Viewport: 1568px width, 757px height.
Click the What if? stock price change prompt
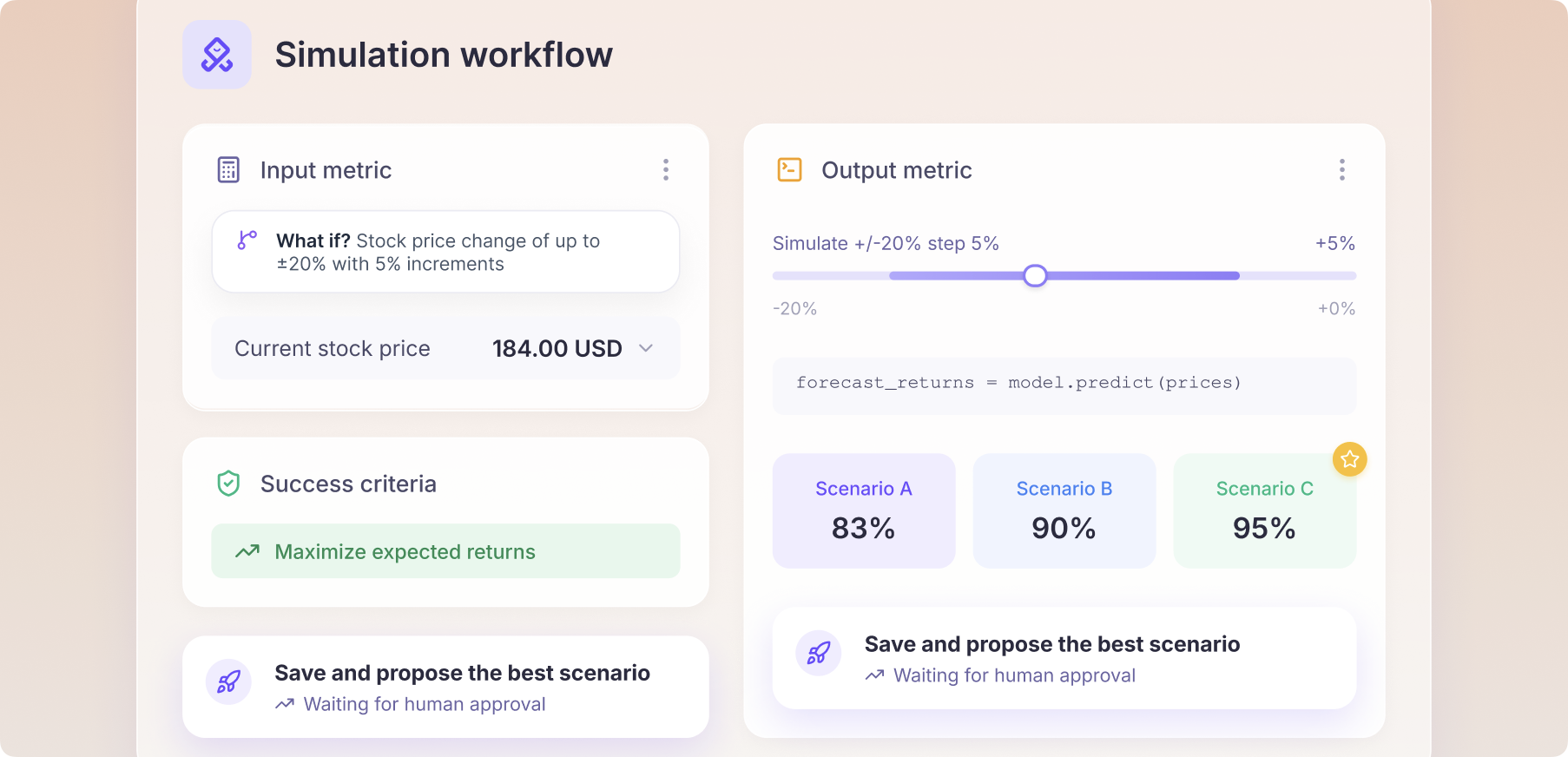pyautogui.click(x=445, y=252)
